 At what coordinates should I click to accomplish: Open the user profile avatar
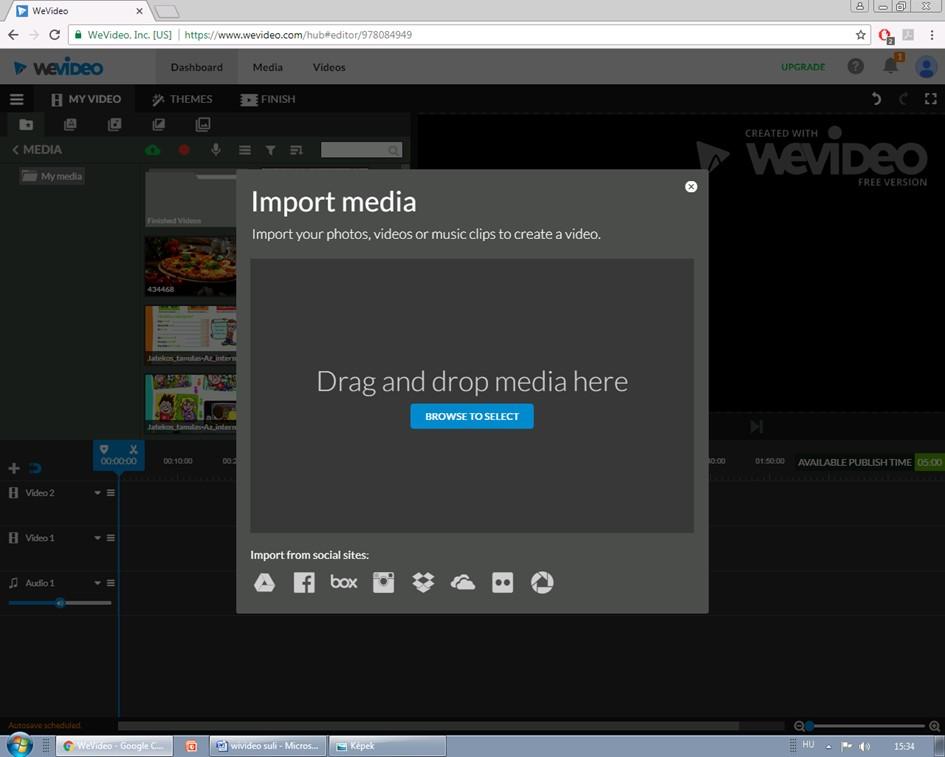(926, 66)
